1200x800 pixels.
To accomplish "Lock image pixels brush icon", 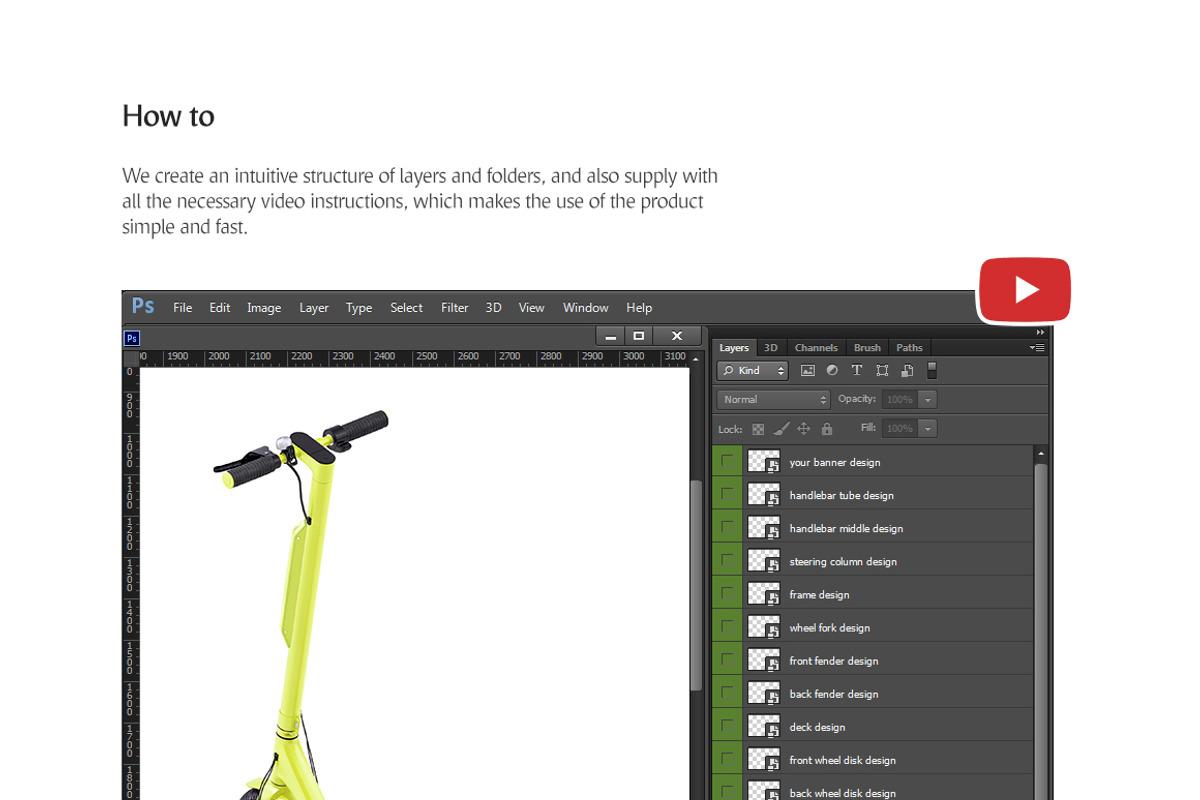I will point(781,428).
